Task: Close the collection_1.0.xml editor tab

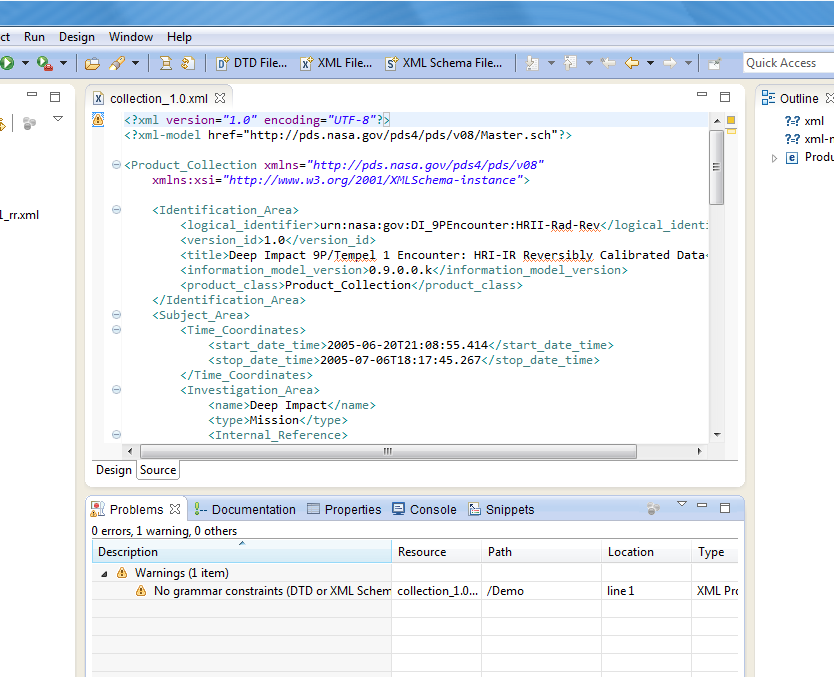Action: (220, 98)
